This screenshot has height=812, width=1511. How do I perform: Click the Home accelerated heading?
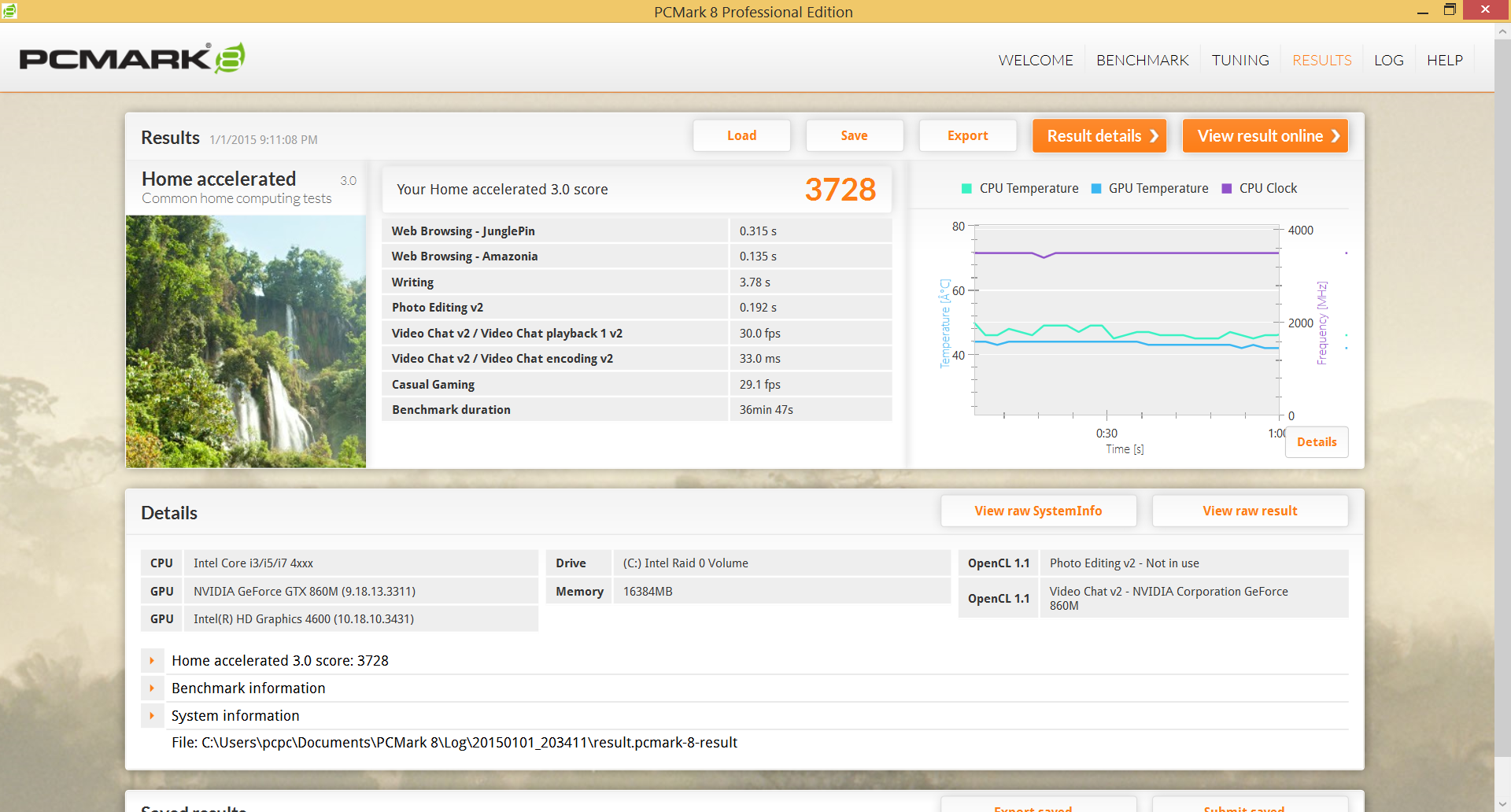pyautogui.click(x=219, y=179)
